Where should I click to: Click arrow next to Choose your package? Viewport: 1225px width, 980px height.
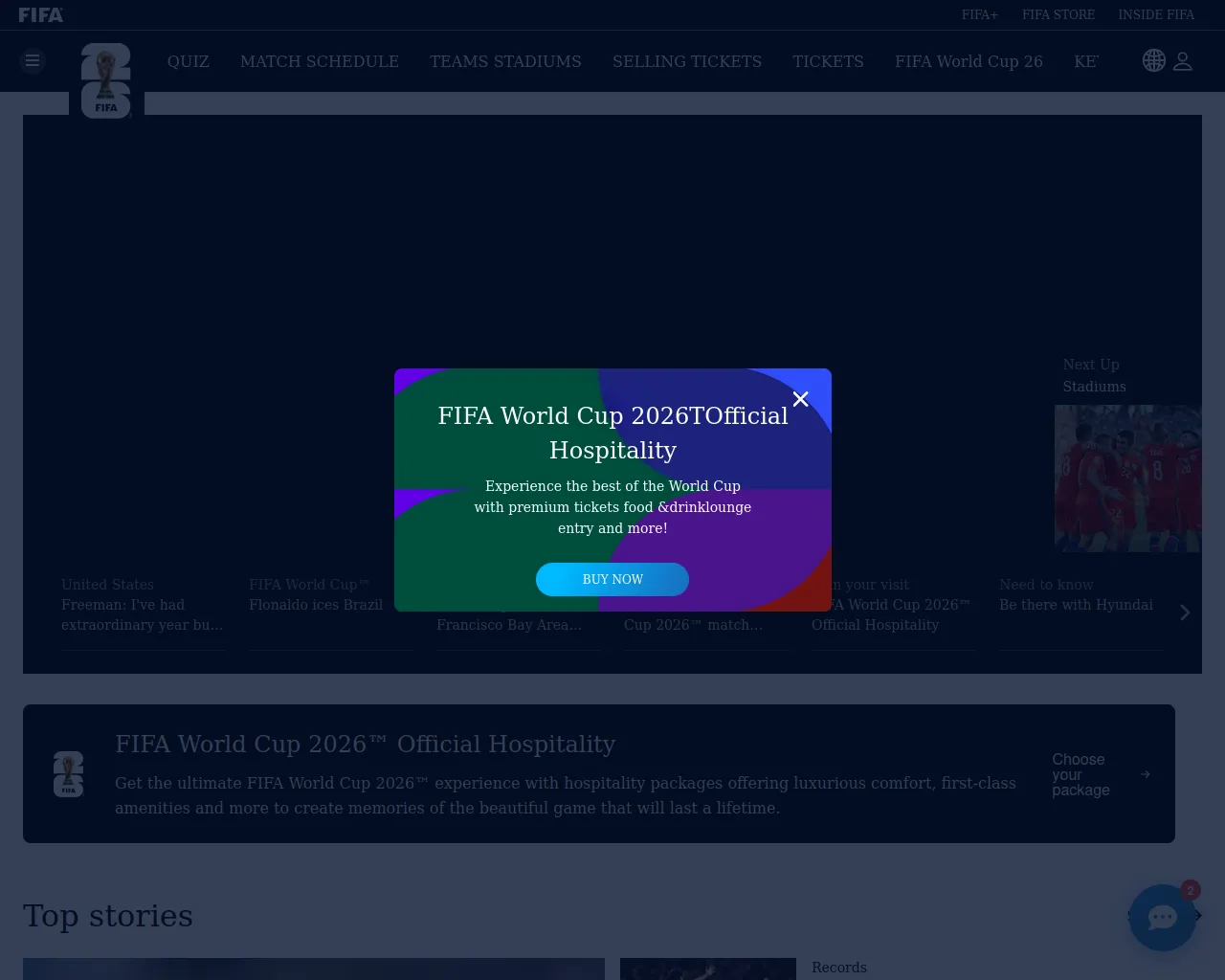[x=1146, y=774]
